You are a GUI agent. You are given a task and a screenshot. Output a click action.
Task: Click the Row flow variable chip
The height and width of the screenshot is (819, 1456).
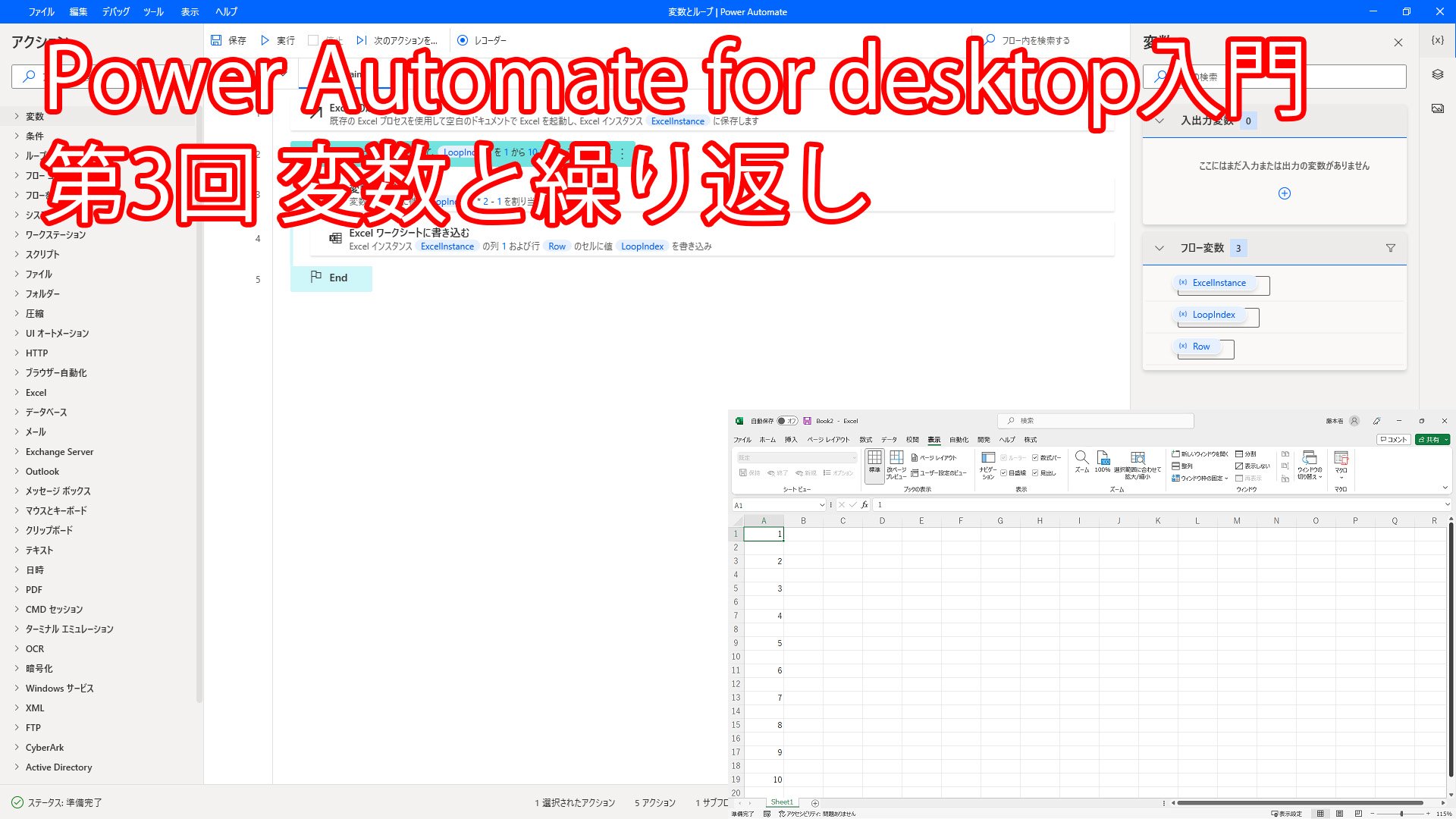coord(1196,347)
